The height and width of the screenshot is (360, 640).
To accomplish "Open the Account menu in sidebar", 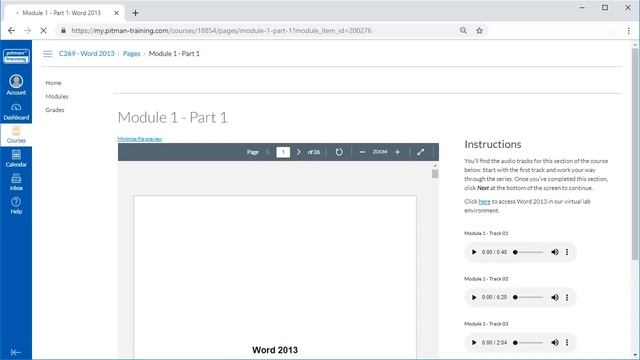I will tap(16, 85).
